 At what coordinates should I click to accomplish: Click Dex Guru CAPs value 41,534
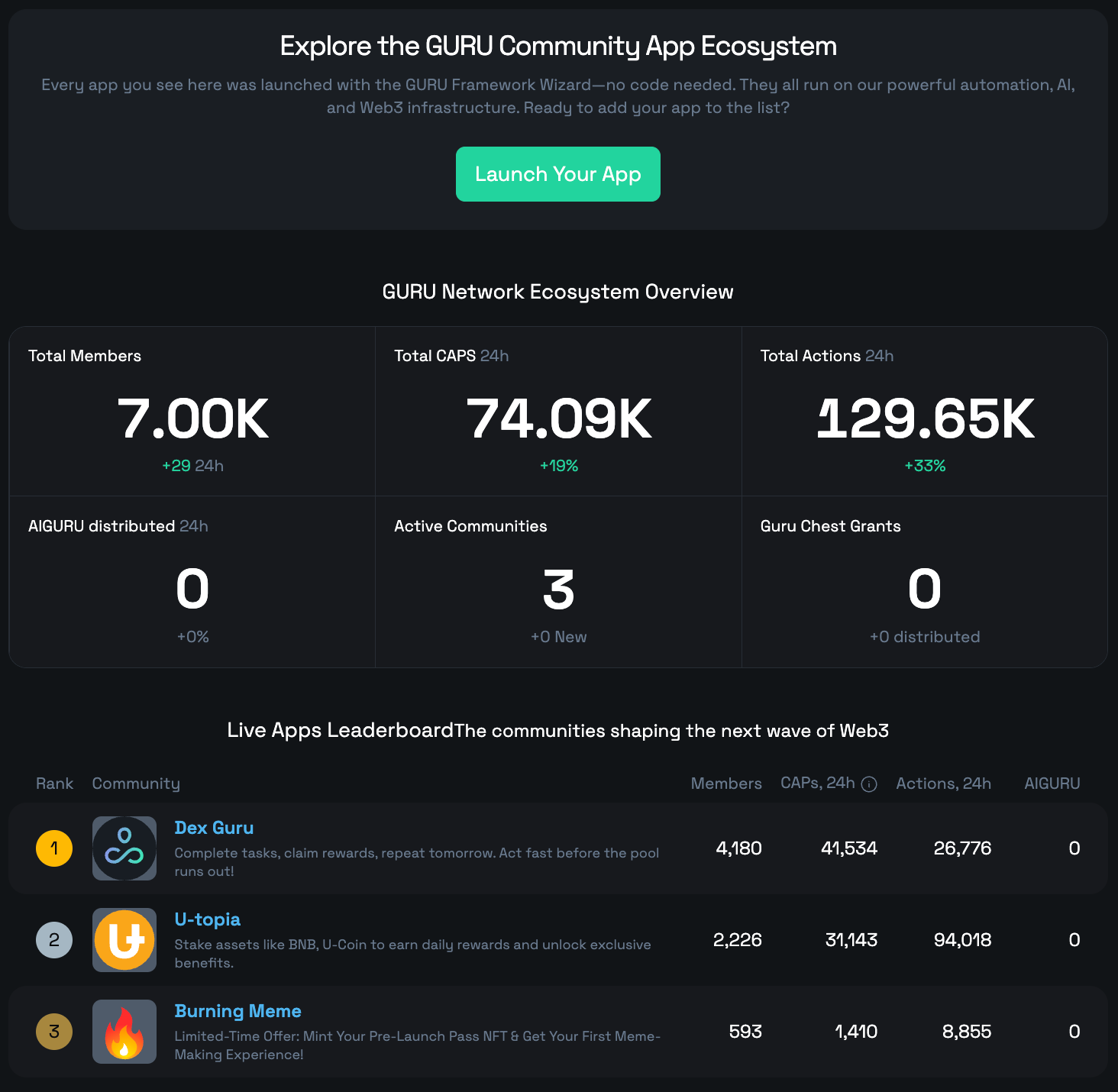pos(849,848)
